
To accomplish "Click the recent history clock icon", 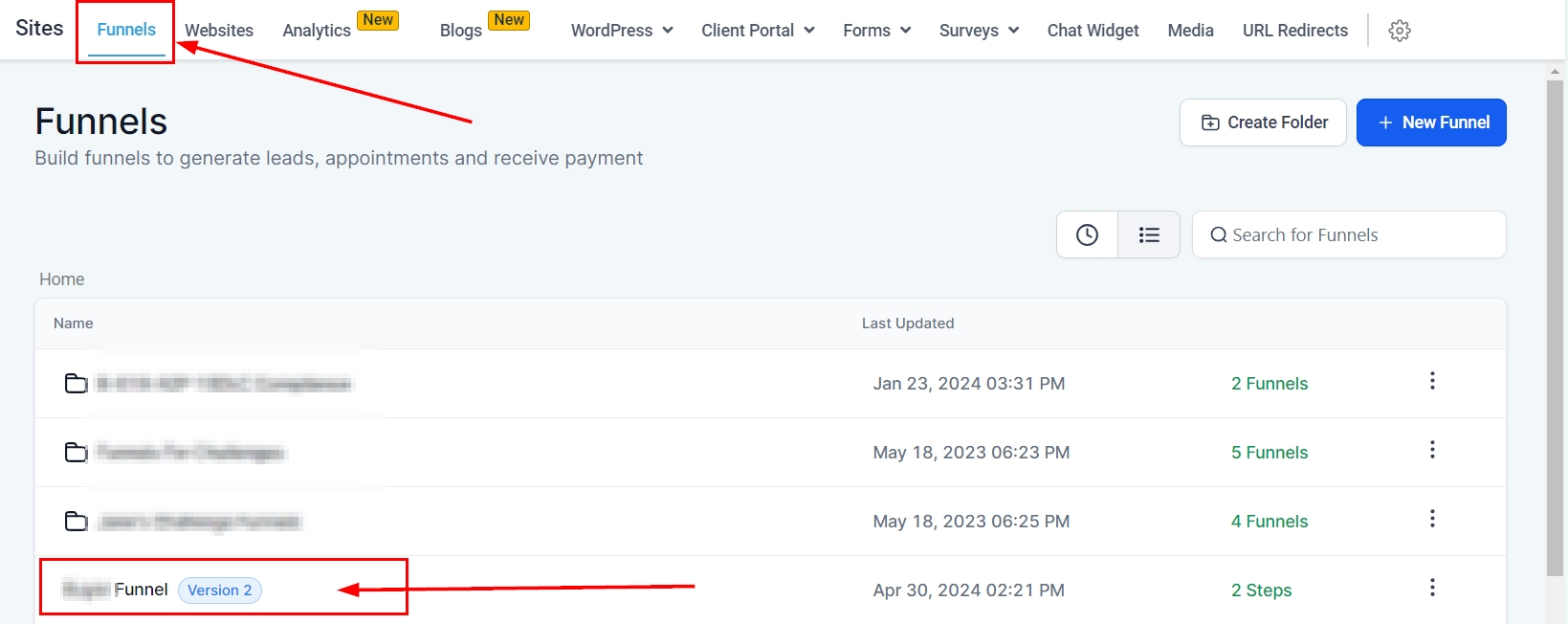I will tap(1087, 234).
